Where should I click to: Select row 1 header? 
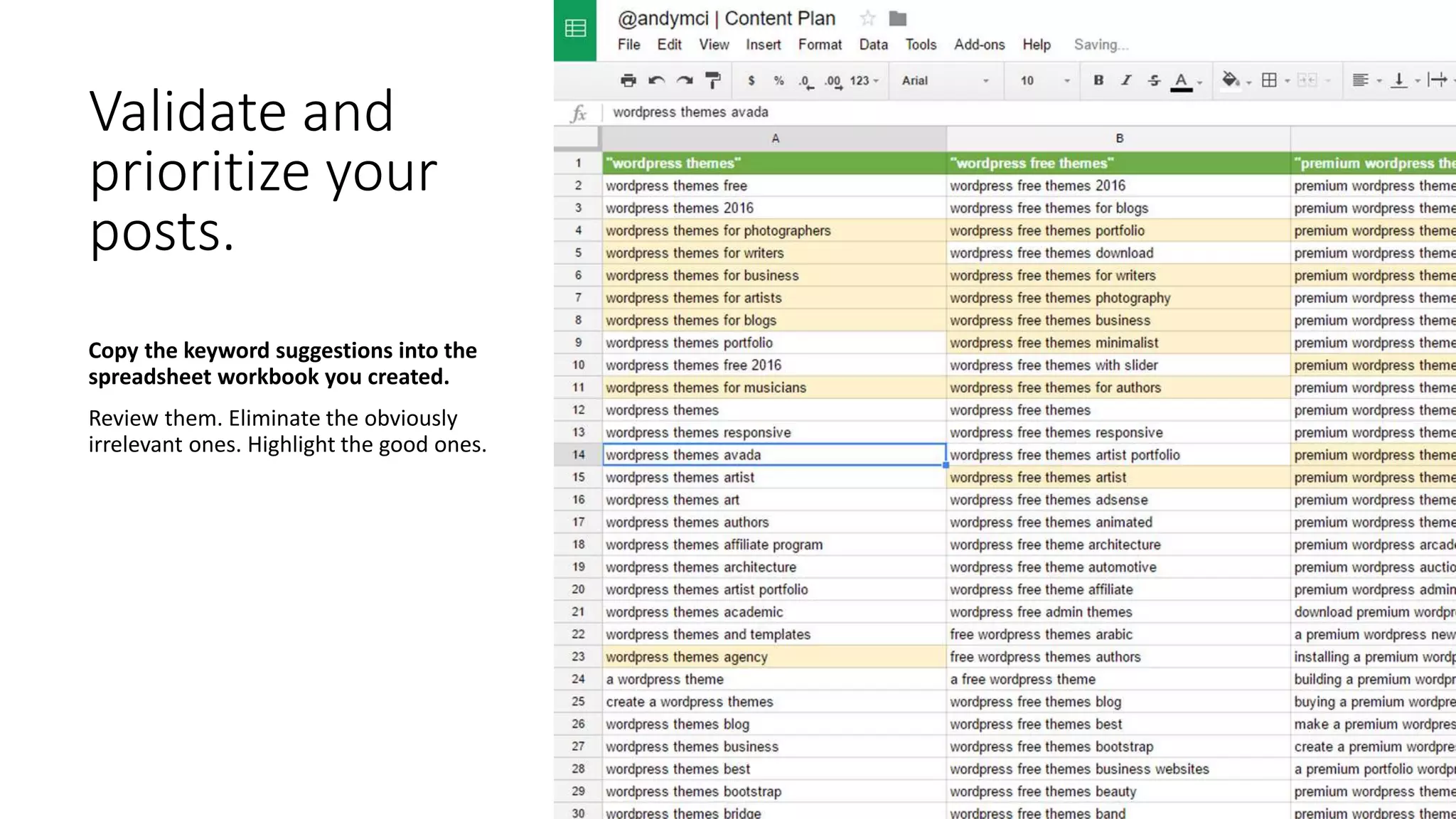(578, 163)
